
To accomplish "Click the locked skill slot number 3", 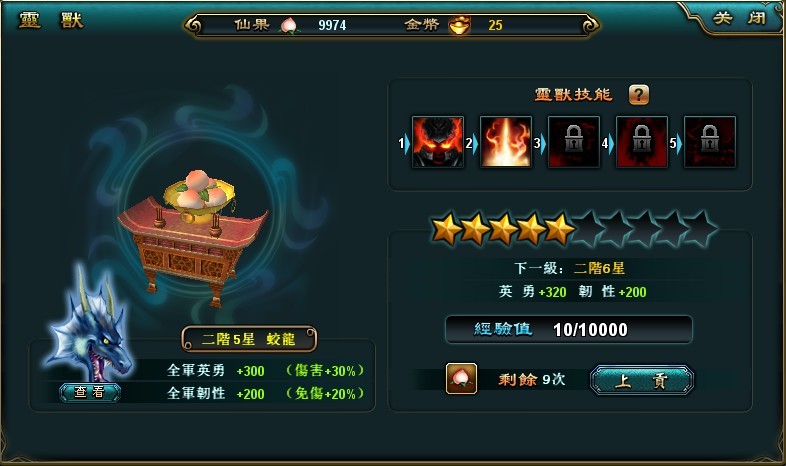I will coord(574,142).
